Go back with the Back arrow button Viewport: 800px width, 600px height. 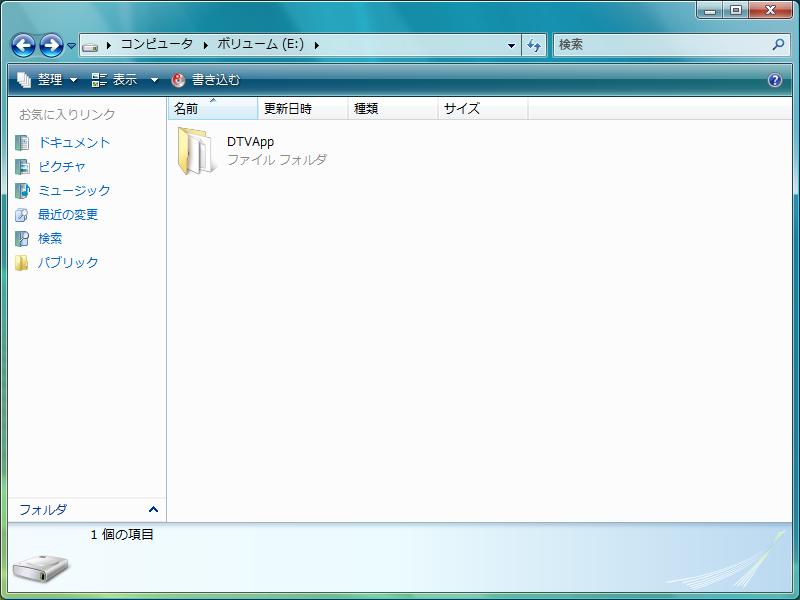point(23,45)
